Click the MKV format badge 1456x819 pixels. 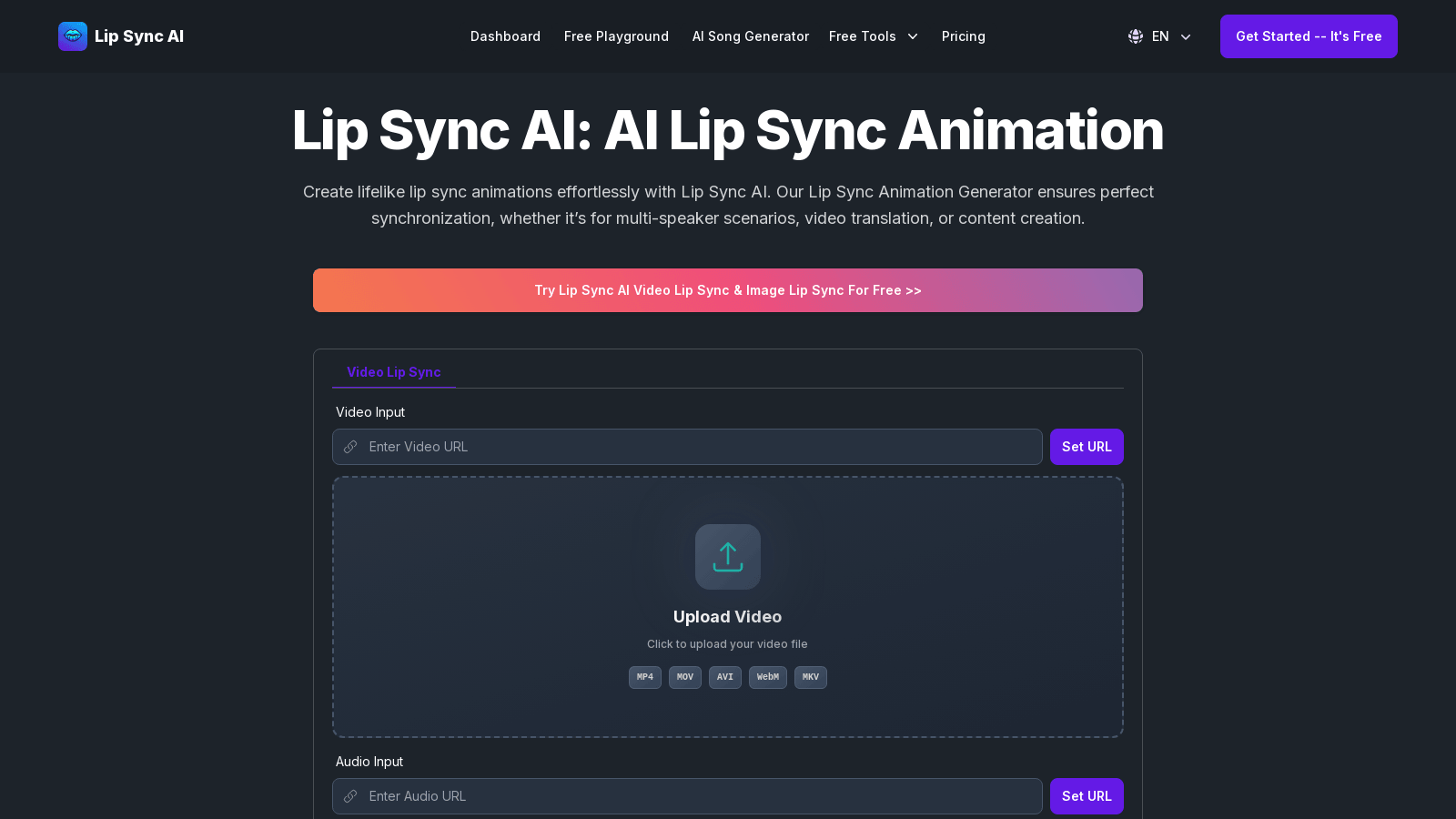[x=811, y=677]
